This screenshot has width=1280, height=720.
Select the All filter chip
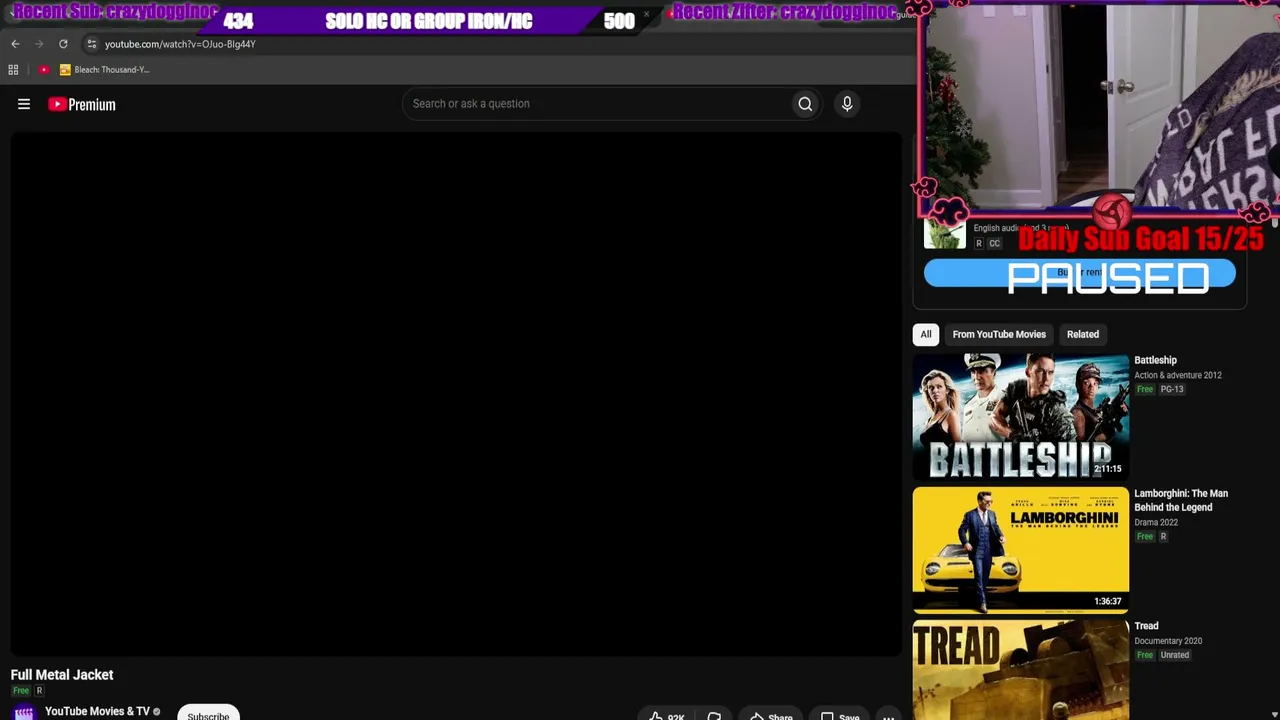coord(926,334)
